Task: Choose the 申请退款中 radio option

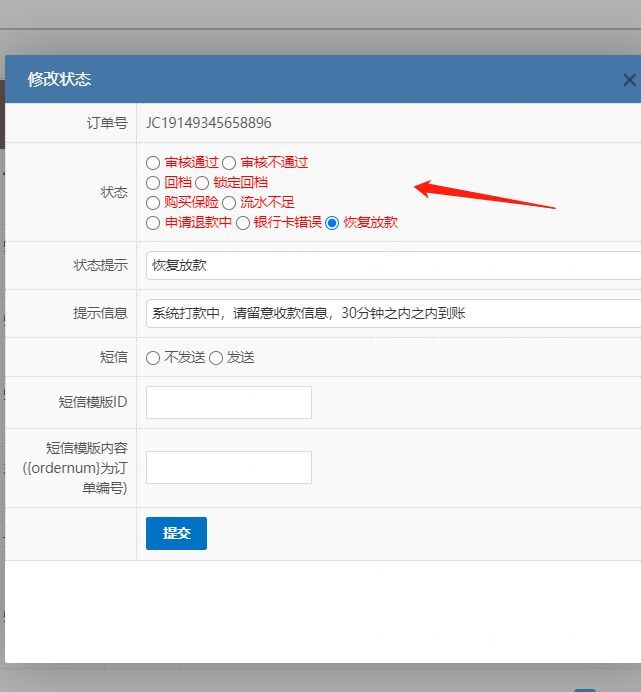Action: [x=153, y=223]
